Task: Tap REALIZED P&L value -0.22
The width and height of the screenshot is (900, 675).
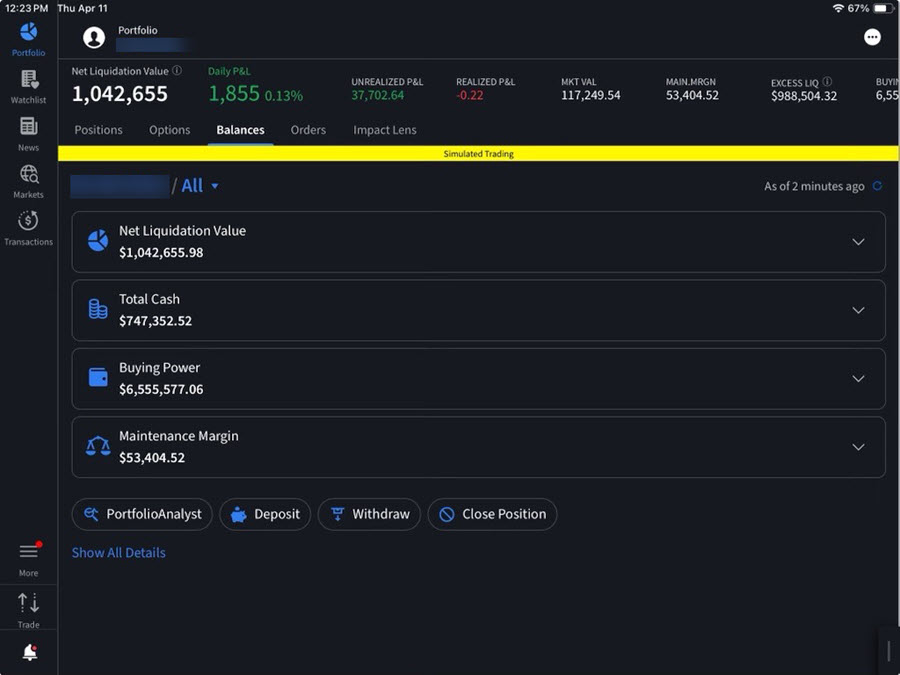Action: pyautogui.click(x=470, y=95)
